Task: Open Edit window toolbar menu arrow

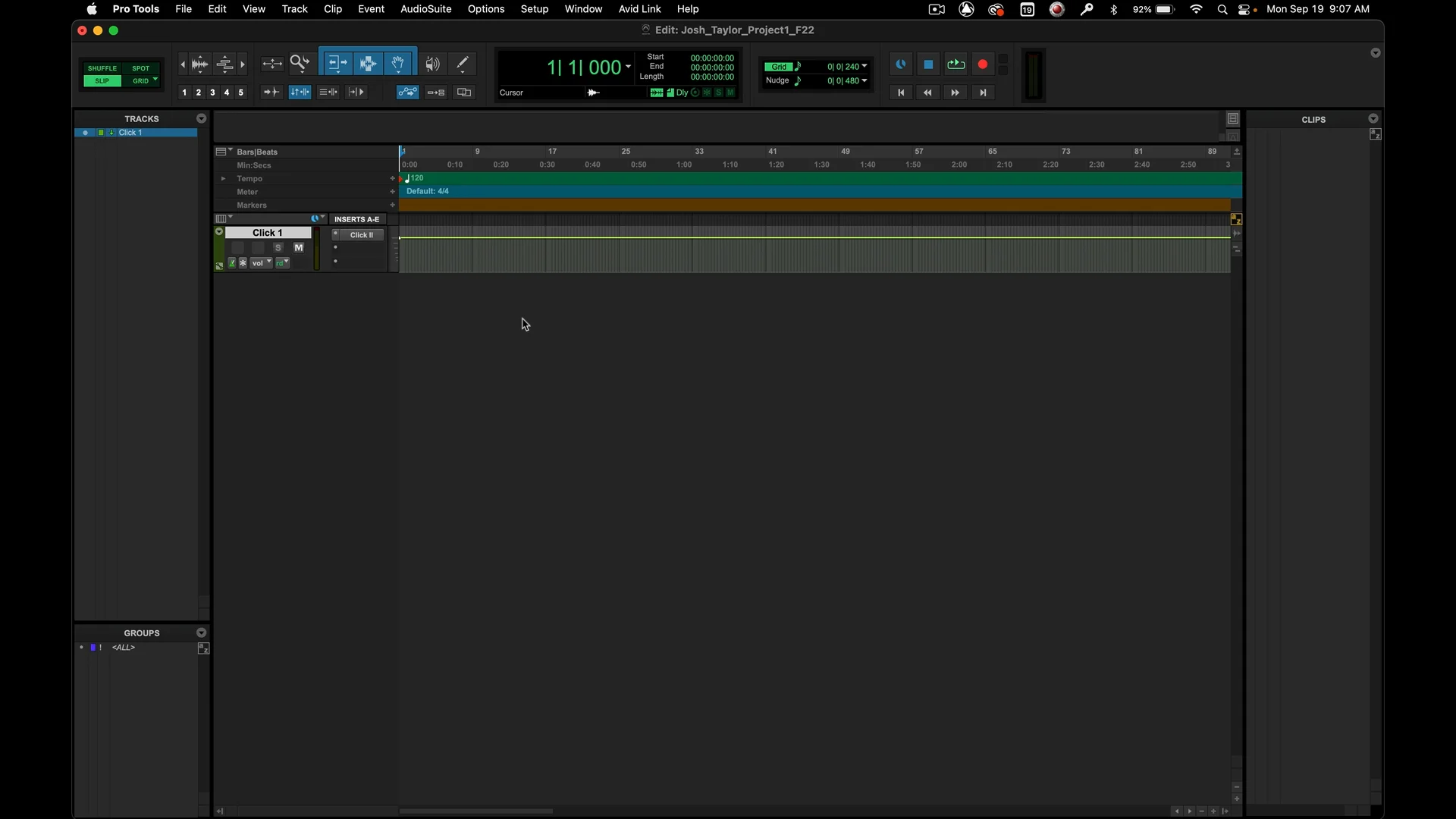Action: point(1376,53)
